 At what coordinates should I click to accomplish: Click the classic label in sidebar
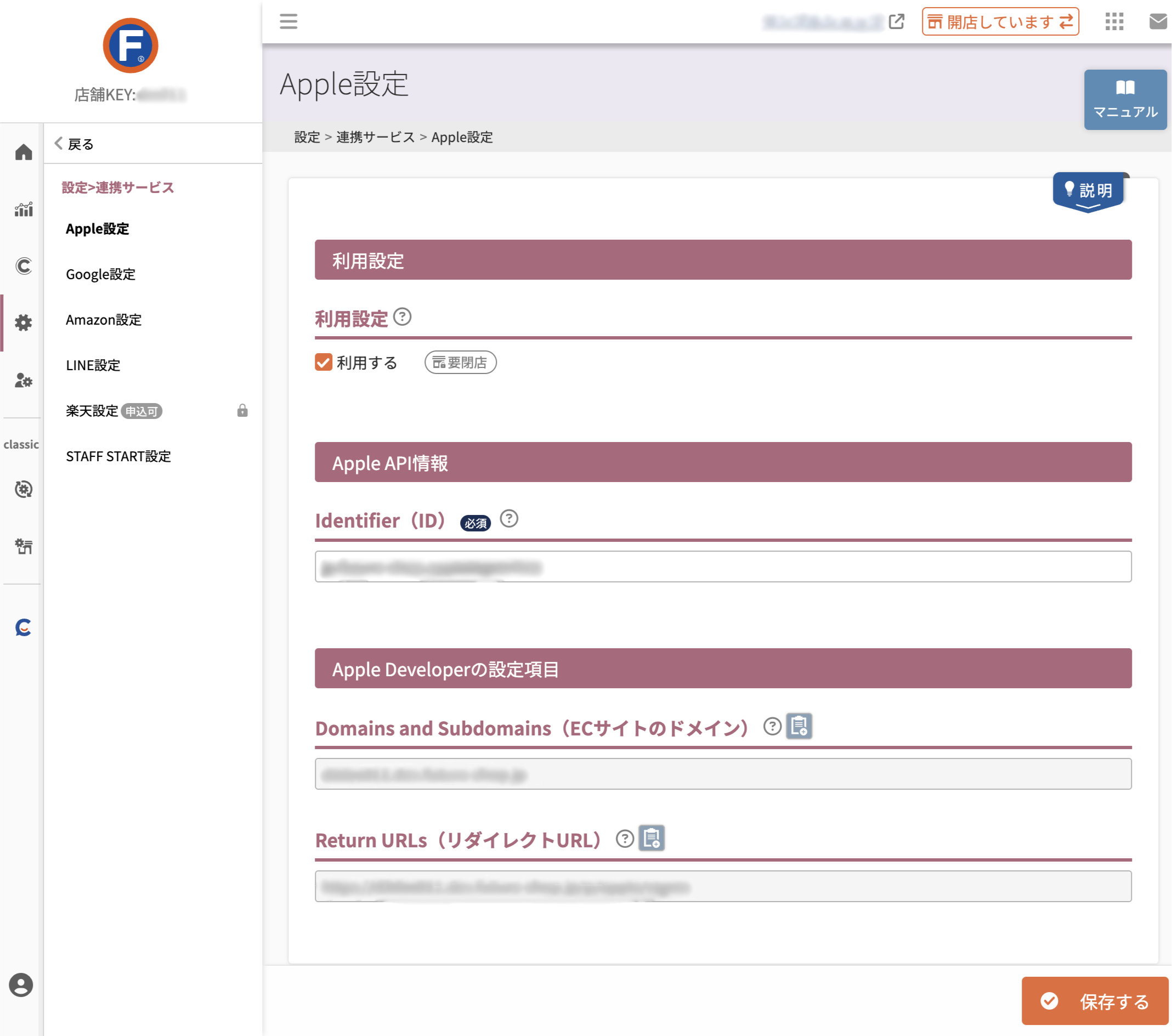21,444
